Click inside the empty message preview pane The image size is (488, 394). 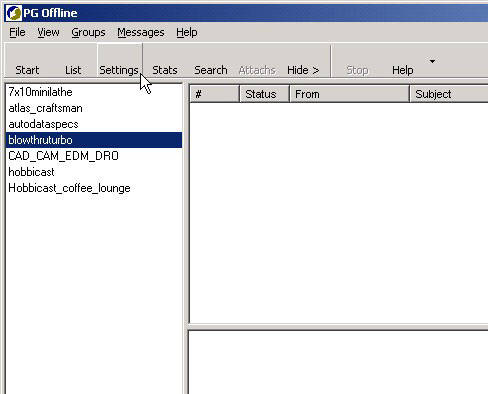[338, 363]
